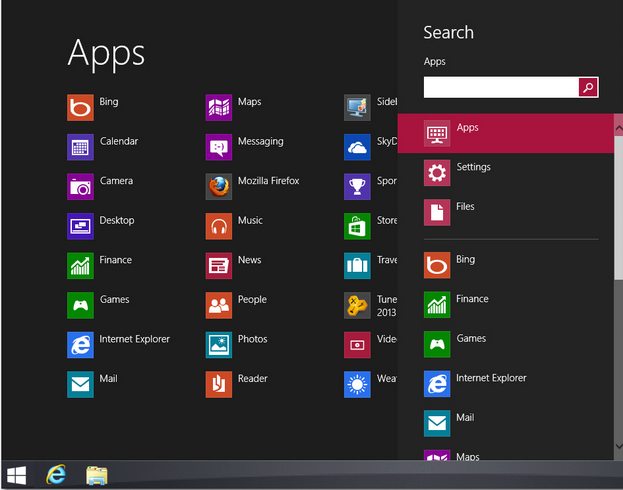Open the TuneUp 2013 icon
The width and height of the screenshot is (623, 490).
point(357,305)
